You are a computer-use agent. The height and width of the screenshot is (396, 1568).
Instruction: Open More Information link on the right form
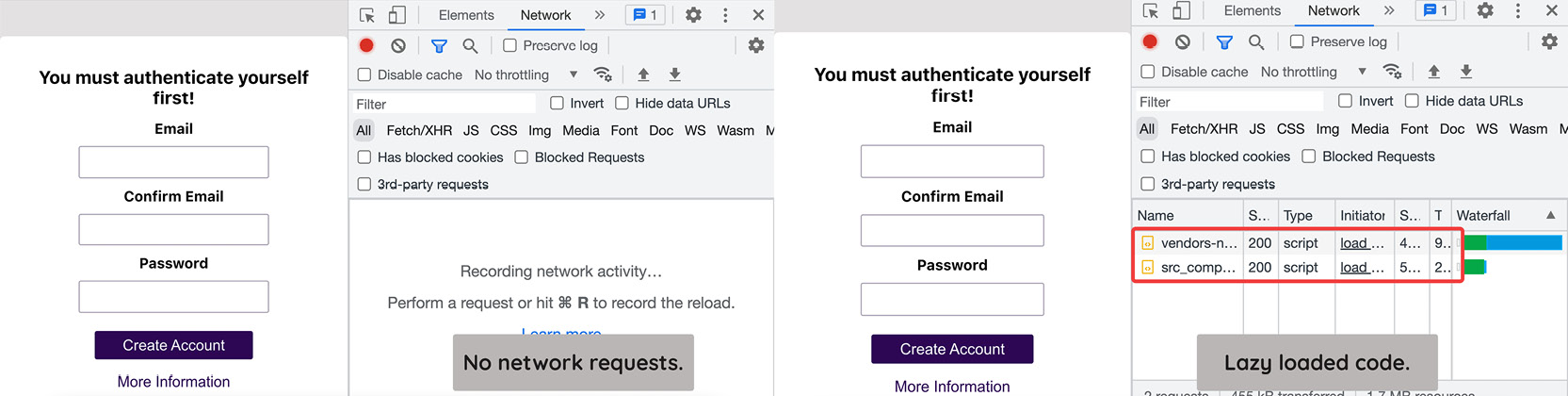[x=952, y=387]
